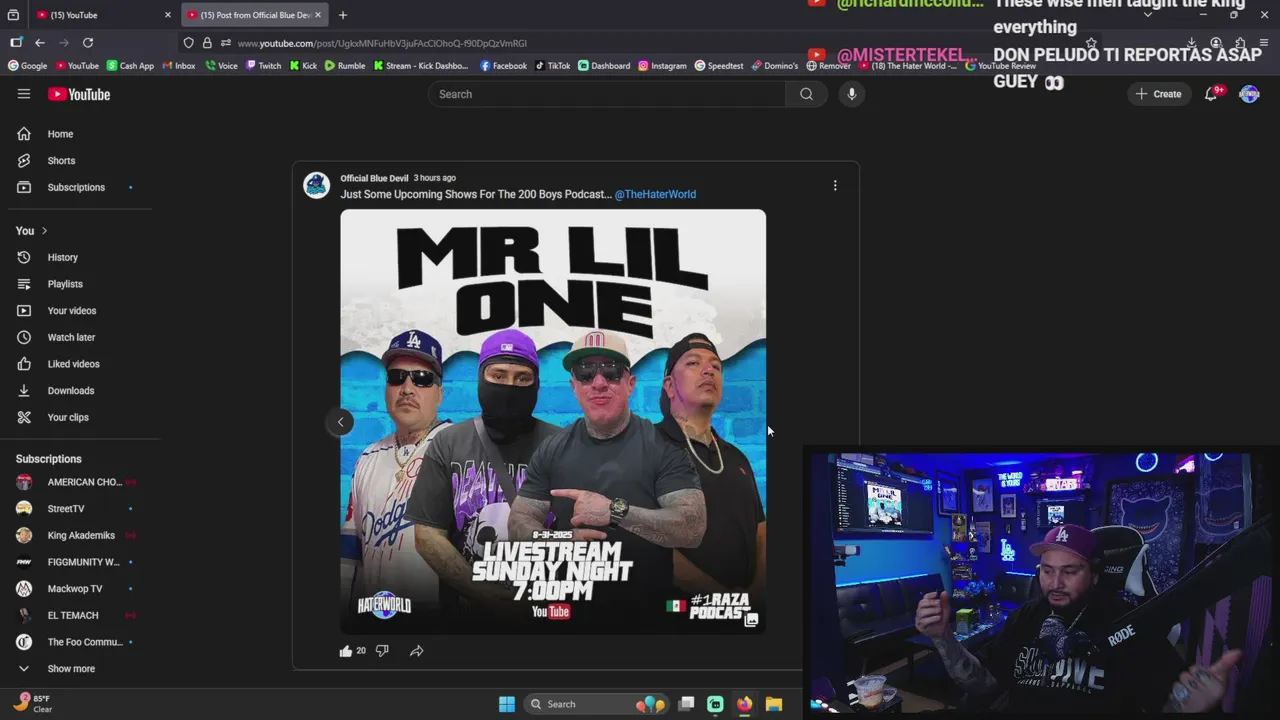This screenshot has width=1280, height=720.
Task: Open YouTube notifications bell
Action: tap(1211, 94)
